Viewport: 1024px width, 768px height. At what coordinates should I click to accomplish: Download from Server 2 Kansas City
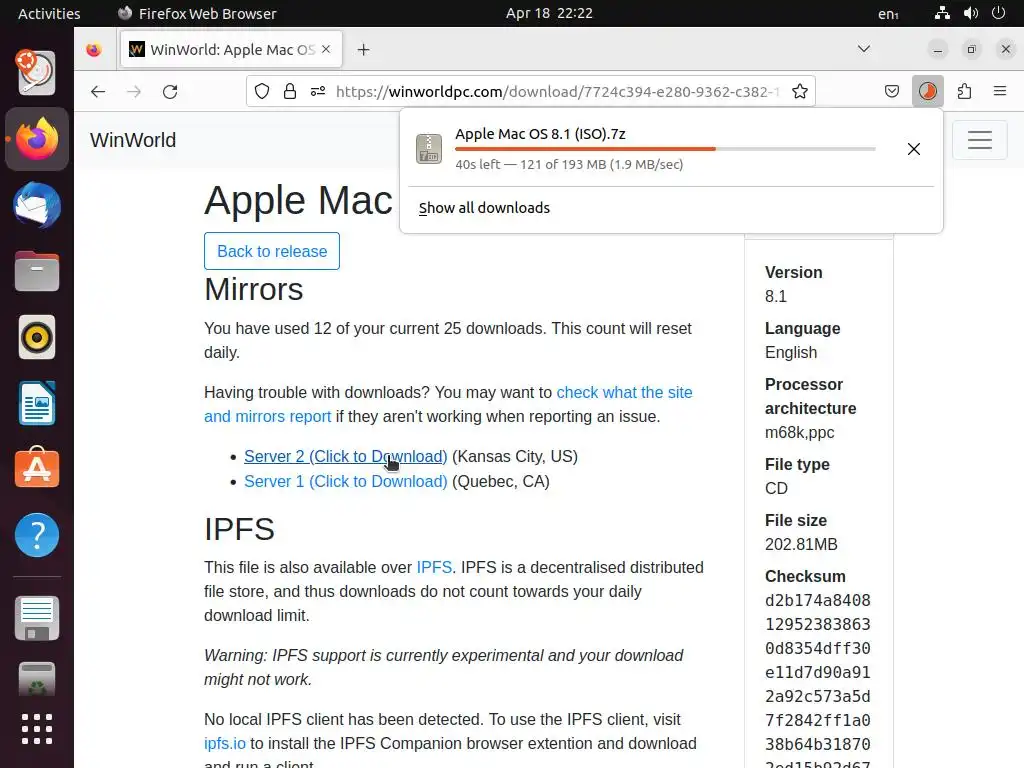(x=345, y=456)
